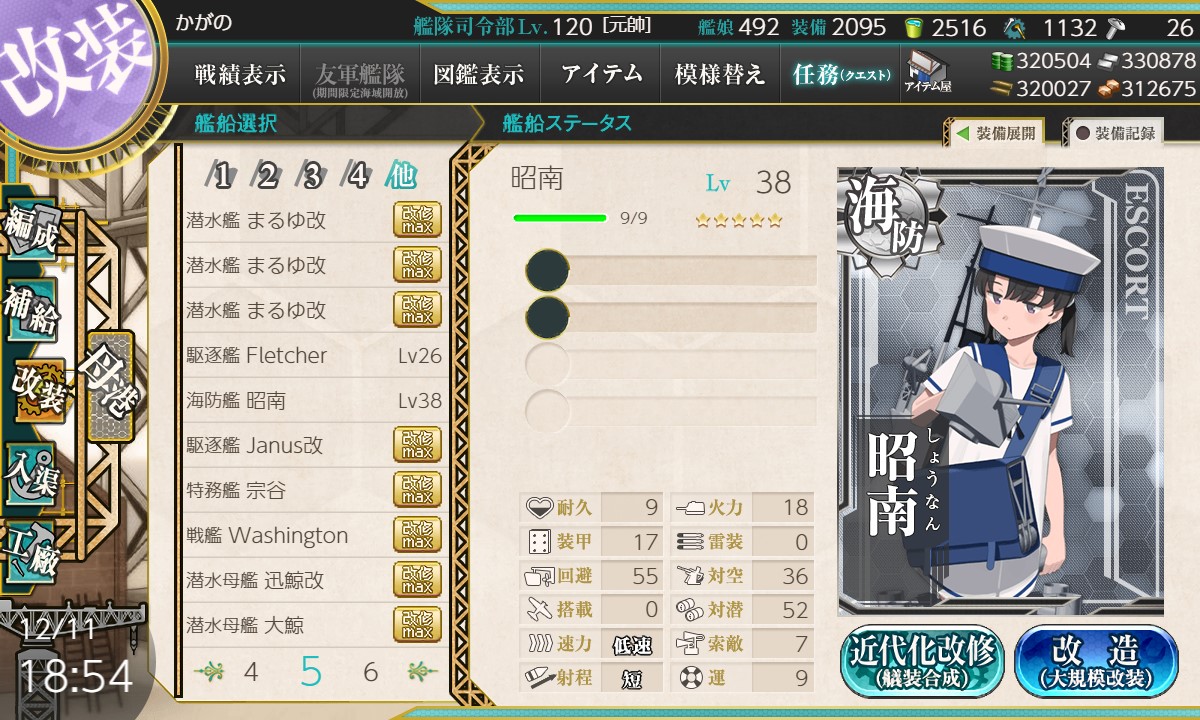Select the 他 (other ships) tab
The image size is (1200, 720).
pyautogui.click(x=401, y=178)
